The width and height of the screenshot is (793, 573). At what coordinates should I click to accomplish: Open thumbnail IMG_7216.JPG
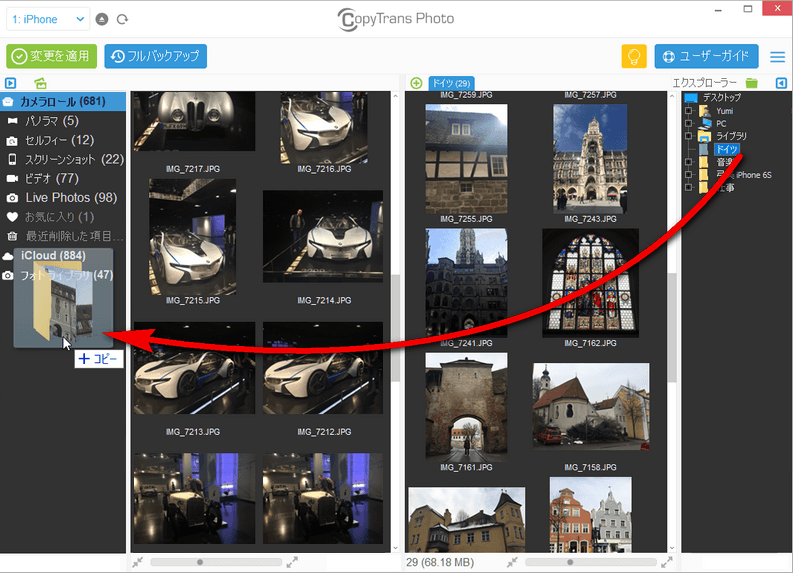[324, 128]
